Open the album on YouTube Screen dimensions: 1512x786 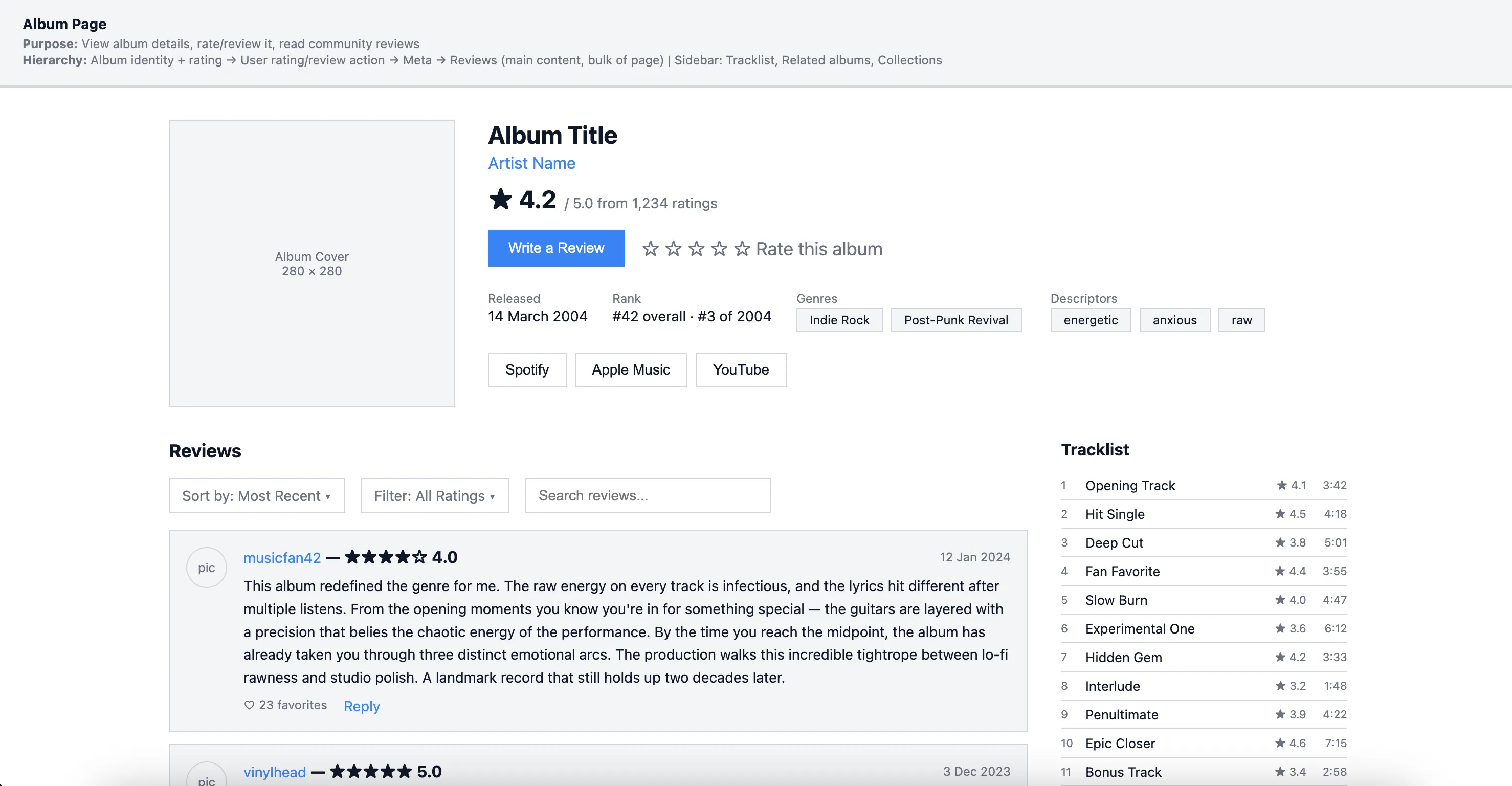point(740,369)
